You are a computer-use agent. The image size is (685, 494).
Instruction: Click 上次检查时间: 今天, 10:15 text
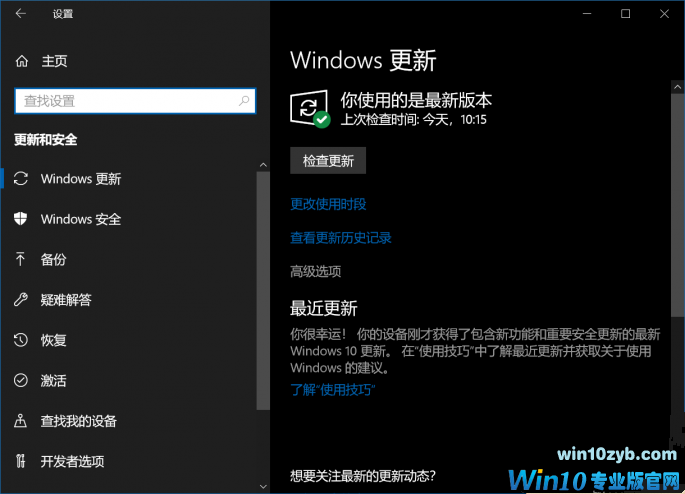413,119
